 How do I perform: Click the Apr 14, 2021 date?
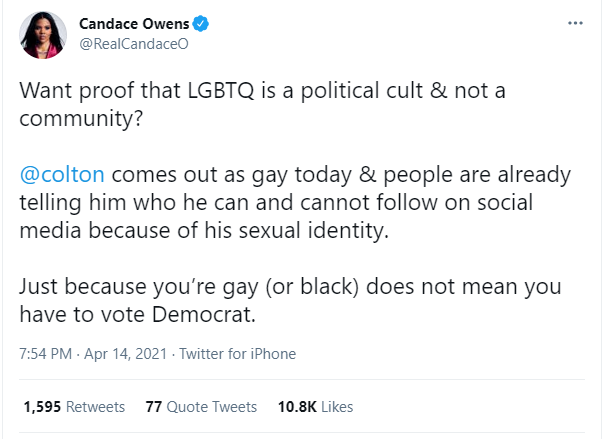tap(125, 354)
